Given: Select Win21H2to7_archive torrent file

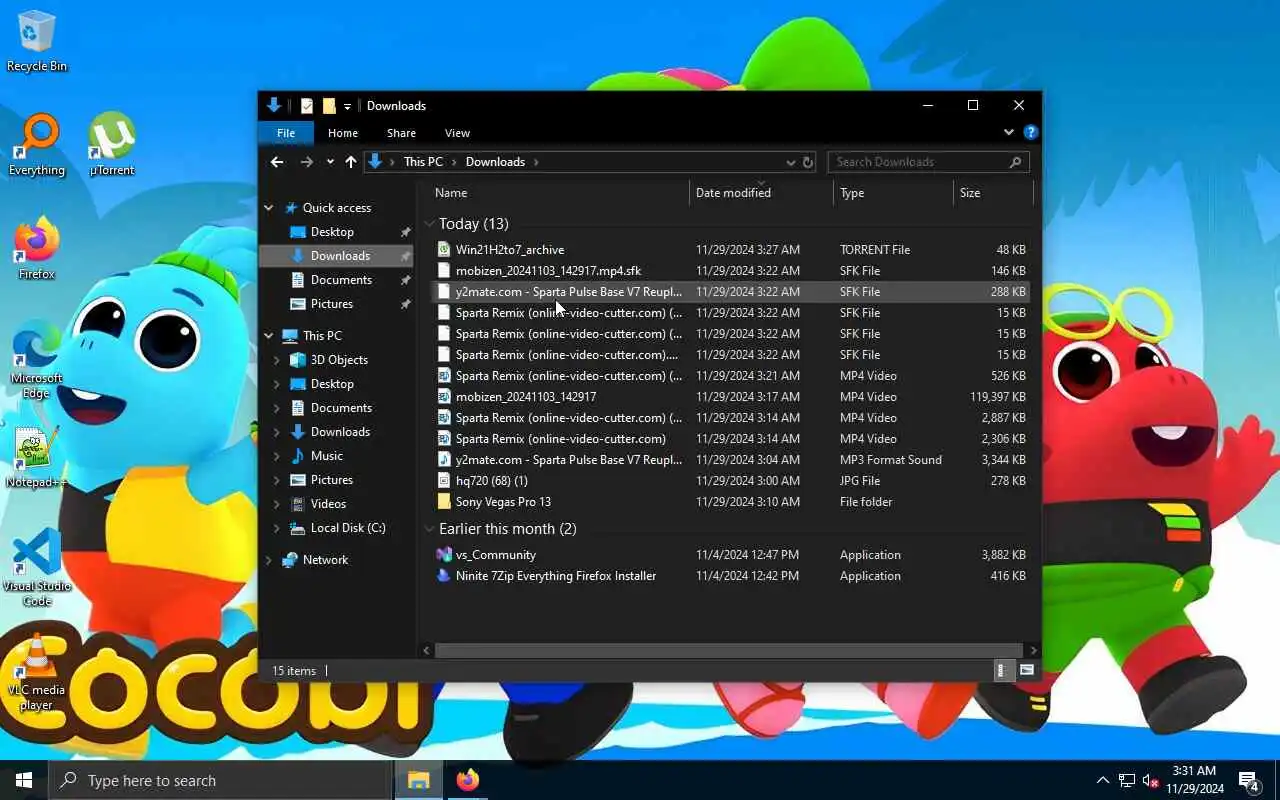Looking at the screenshot, I should pyautogui.click(x=732, y=250).
